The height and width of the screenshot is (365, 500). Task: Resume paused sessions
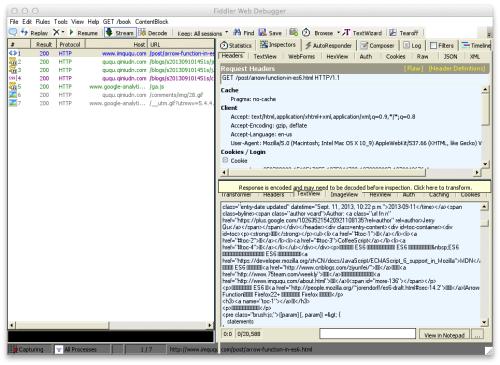pos(83,33)
